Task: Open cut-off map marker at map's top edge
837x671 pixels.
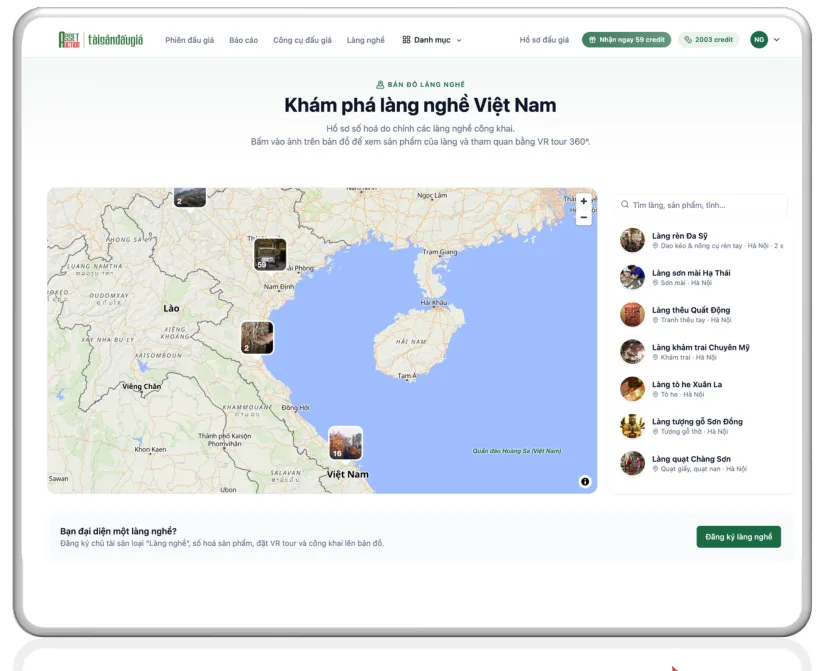Action: (x=190, y=197)
